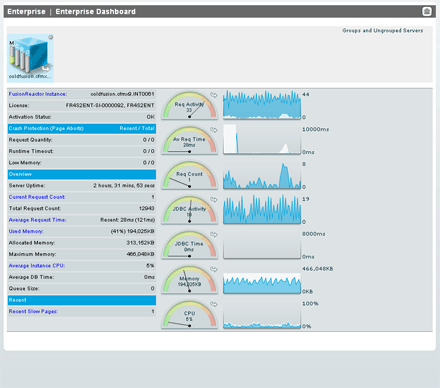Screen dimensions: 440x388
Task: Click the Overview section header
Action: pyautogui.click(x=82, y=174)
